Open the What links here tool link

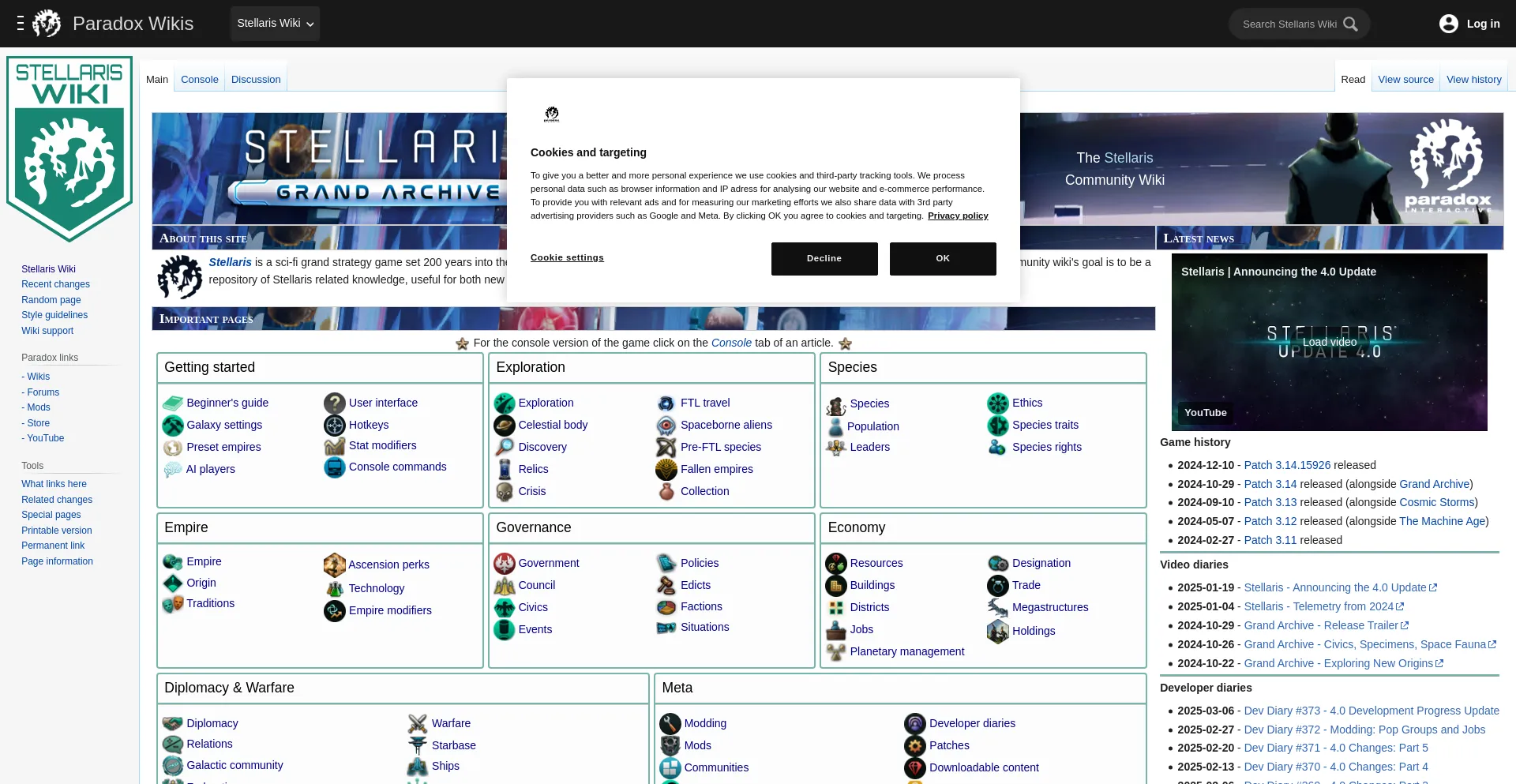[54, 484]
